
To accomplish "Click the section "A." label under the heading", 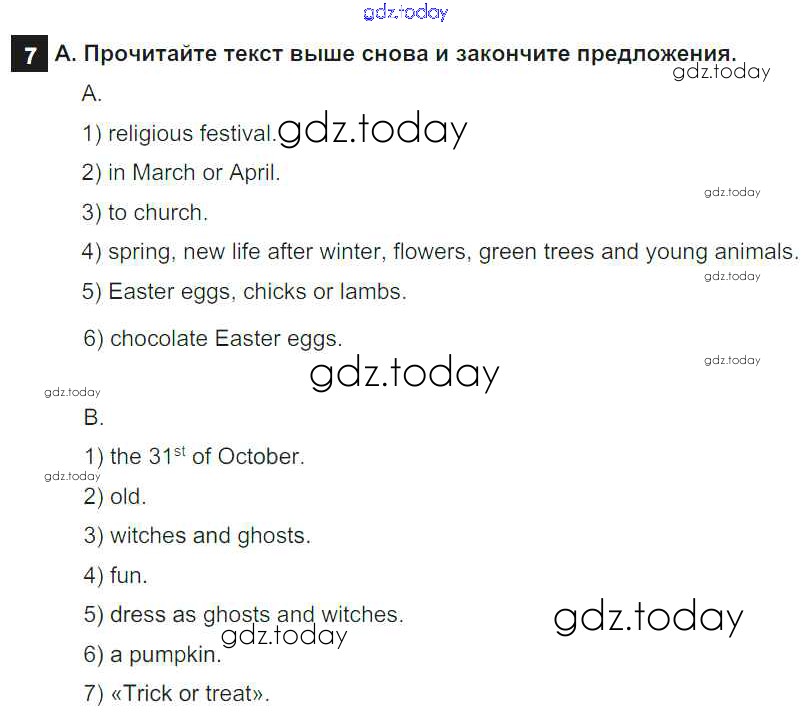I will (x=92, y=94).
